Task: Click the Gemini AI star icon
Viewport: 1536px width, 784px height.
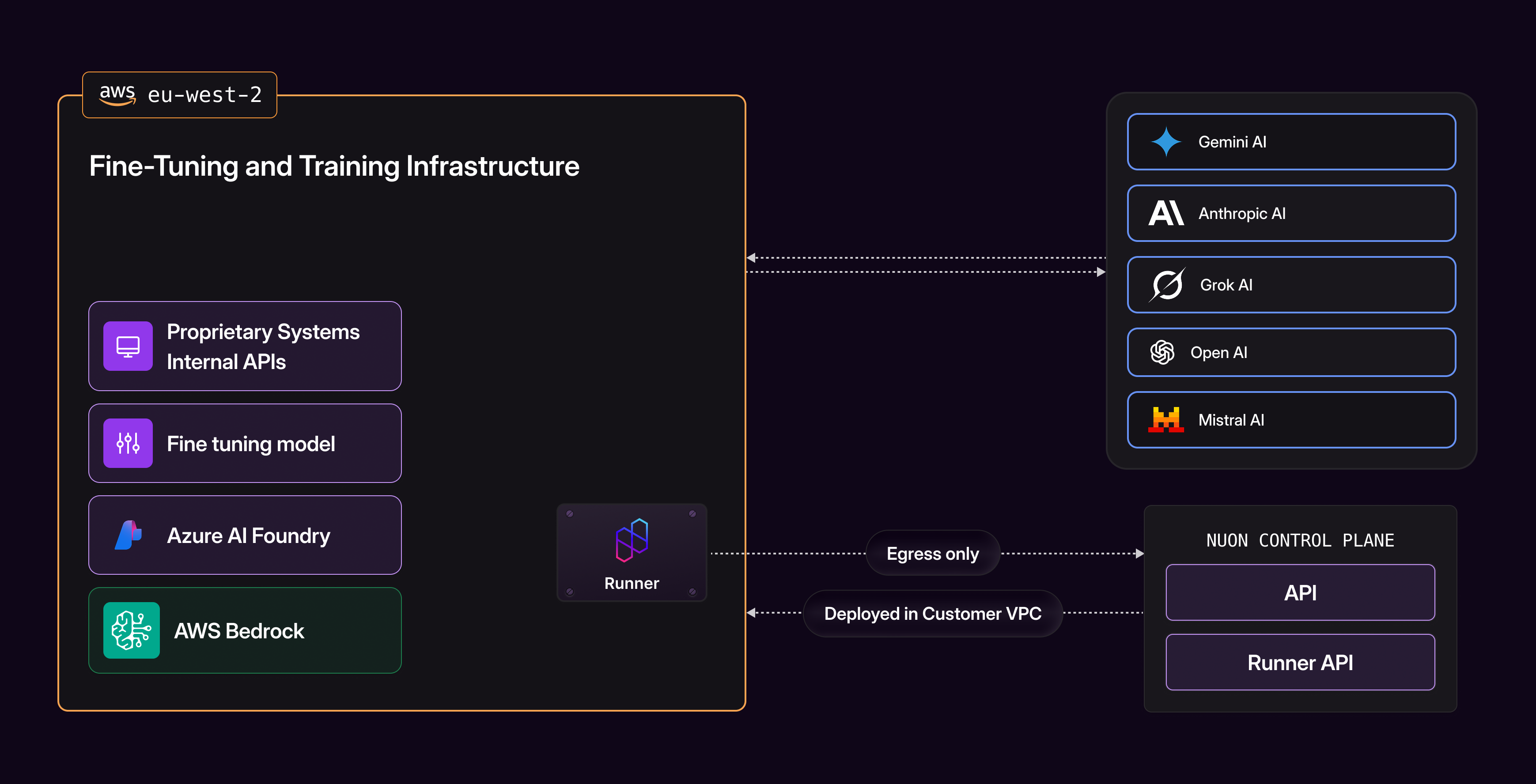Action: (1166, 142)
